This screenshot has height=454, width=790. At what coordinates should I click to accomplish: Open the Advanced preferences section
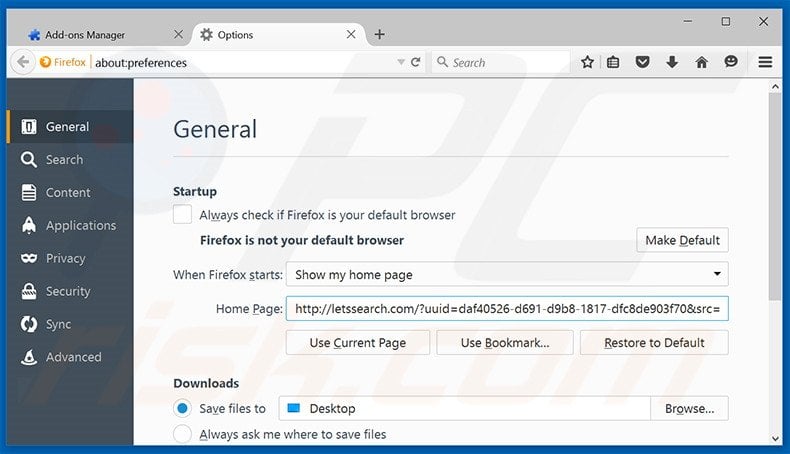70,357
